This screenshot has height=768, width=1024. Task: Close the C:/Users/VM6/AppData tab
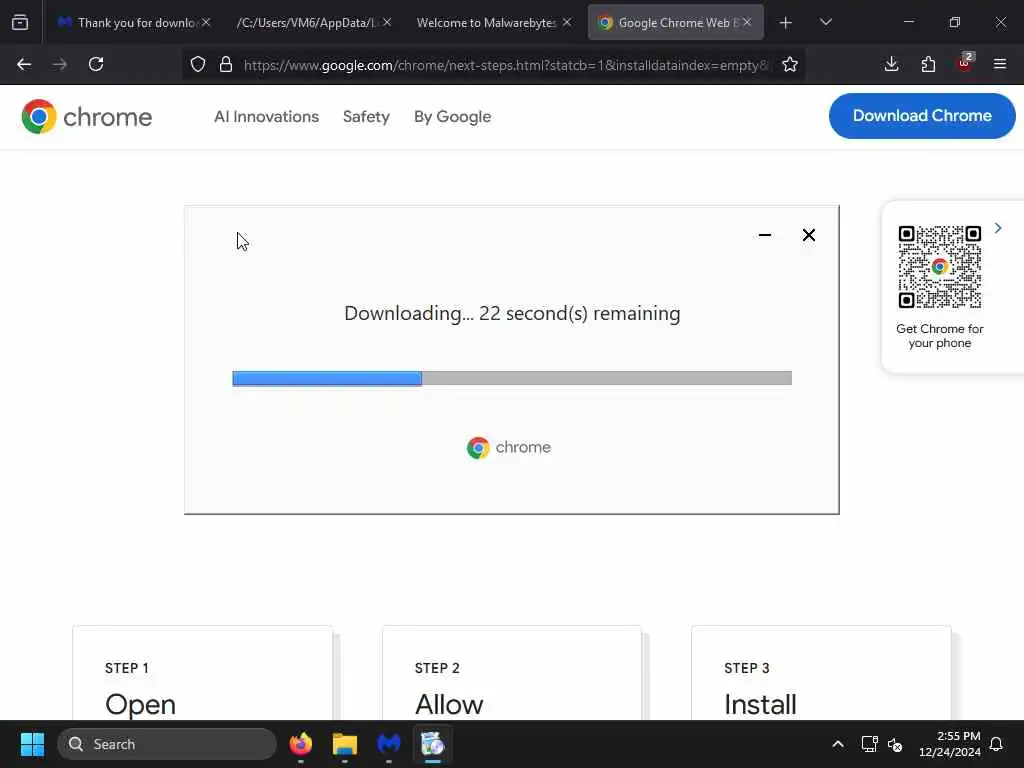tap(387, 22)
